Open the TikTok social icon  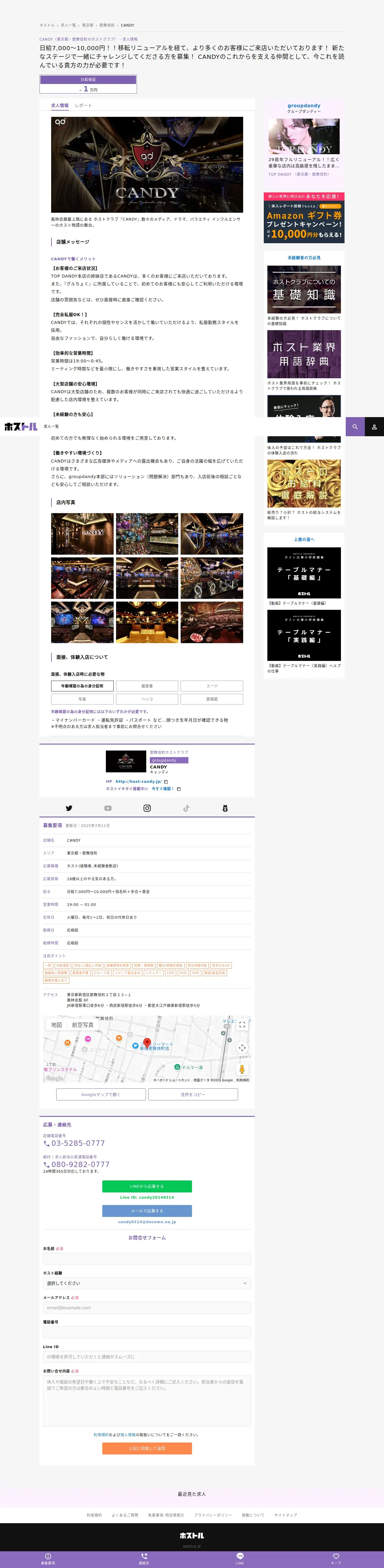[x=186, y=808]
